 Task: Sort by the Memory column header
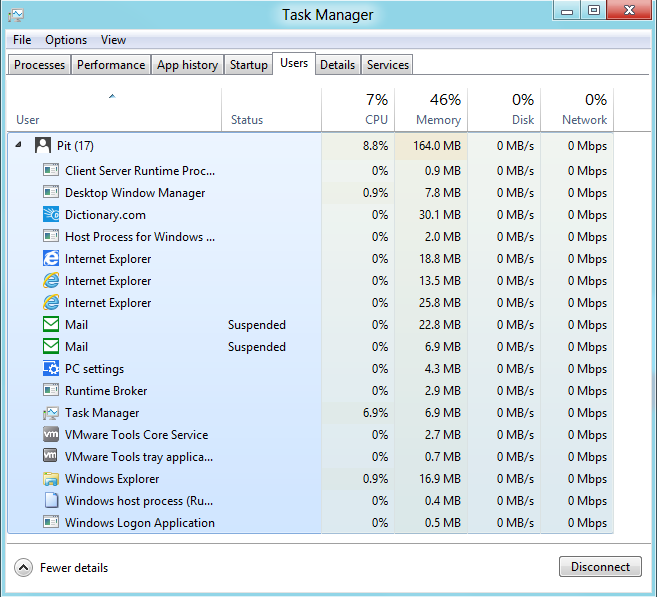pyautogui.click(x=431, y=110)
